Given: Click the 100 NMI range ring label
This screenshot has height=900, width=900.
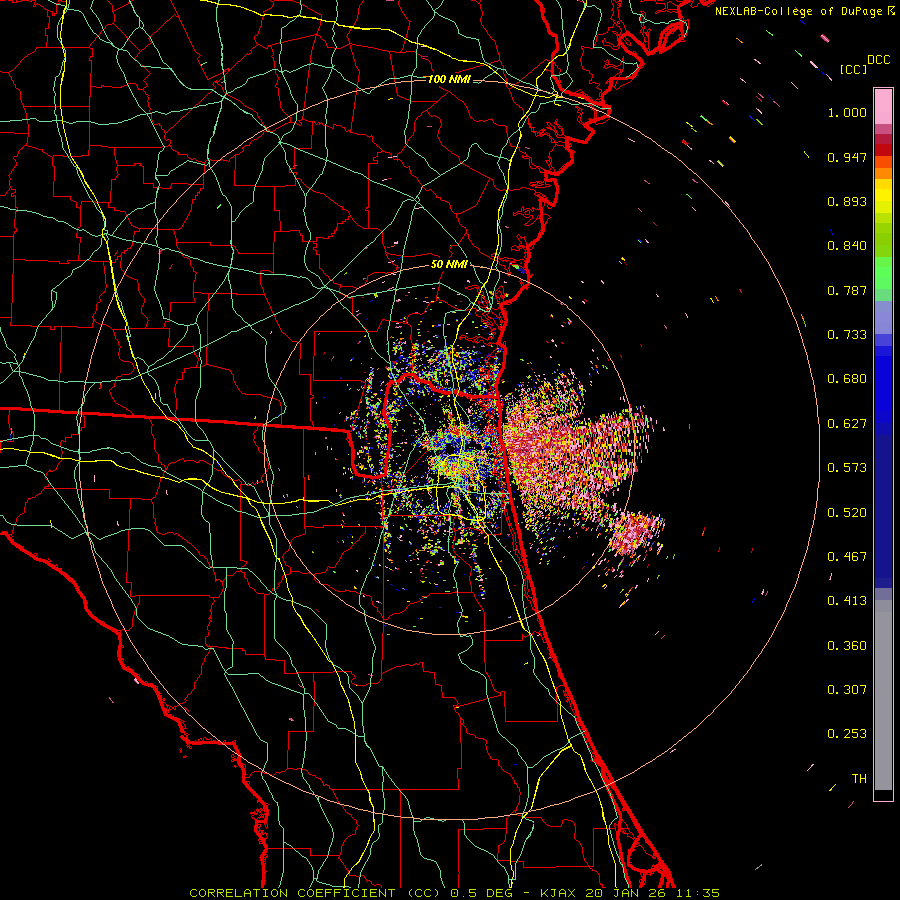Looking at the screenshot, I should (x=449, y=79).
